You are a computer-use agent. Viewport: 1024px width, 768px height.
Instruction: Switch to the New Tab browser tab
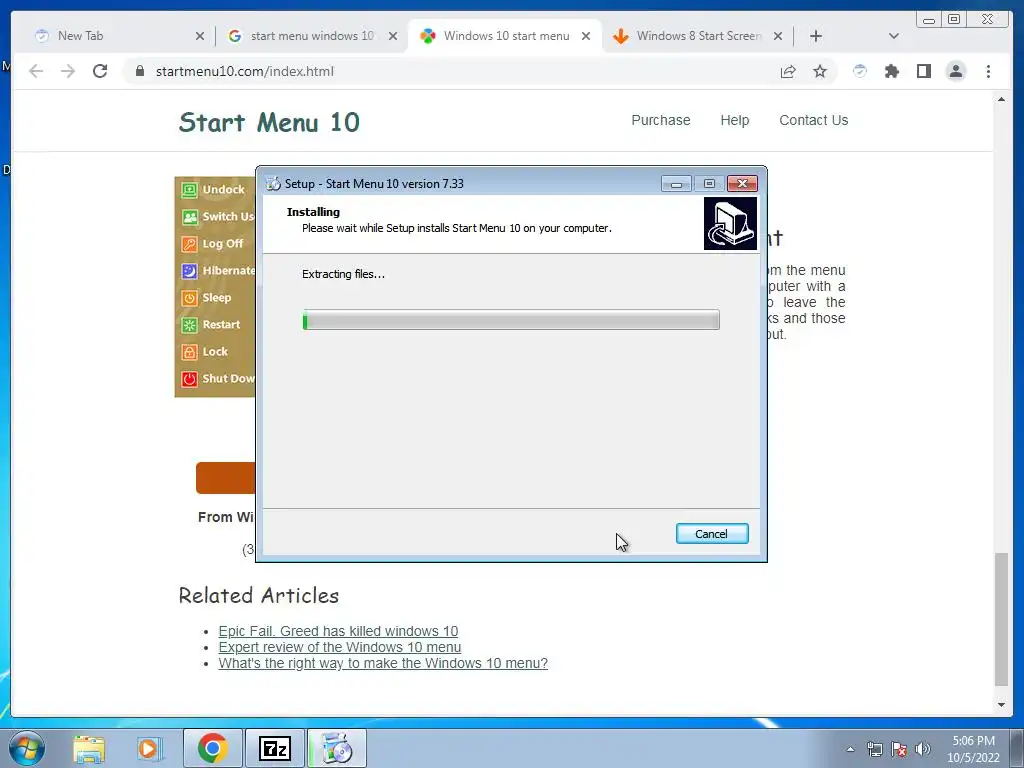click(x=111, y=36)
